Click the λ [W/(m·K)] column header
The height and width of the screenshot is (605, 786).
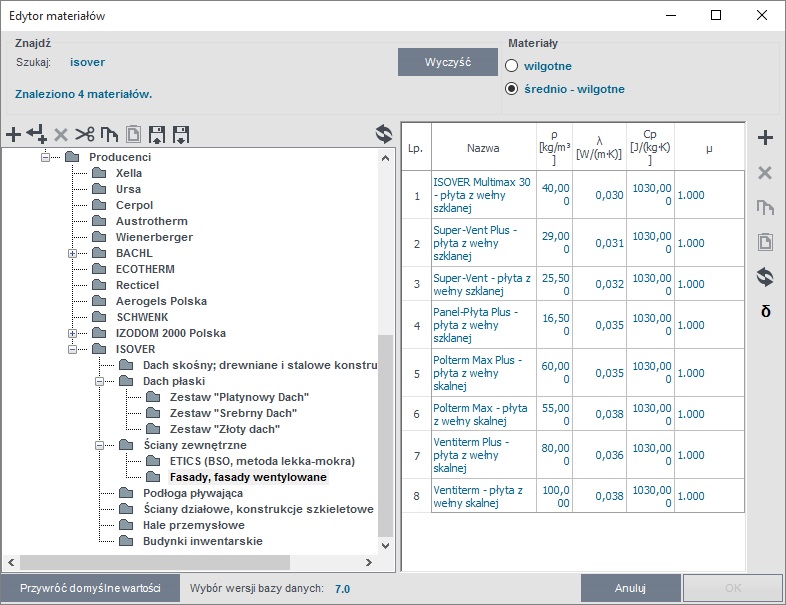pos(599,148)
